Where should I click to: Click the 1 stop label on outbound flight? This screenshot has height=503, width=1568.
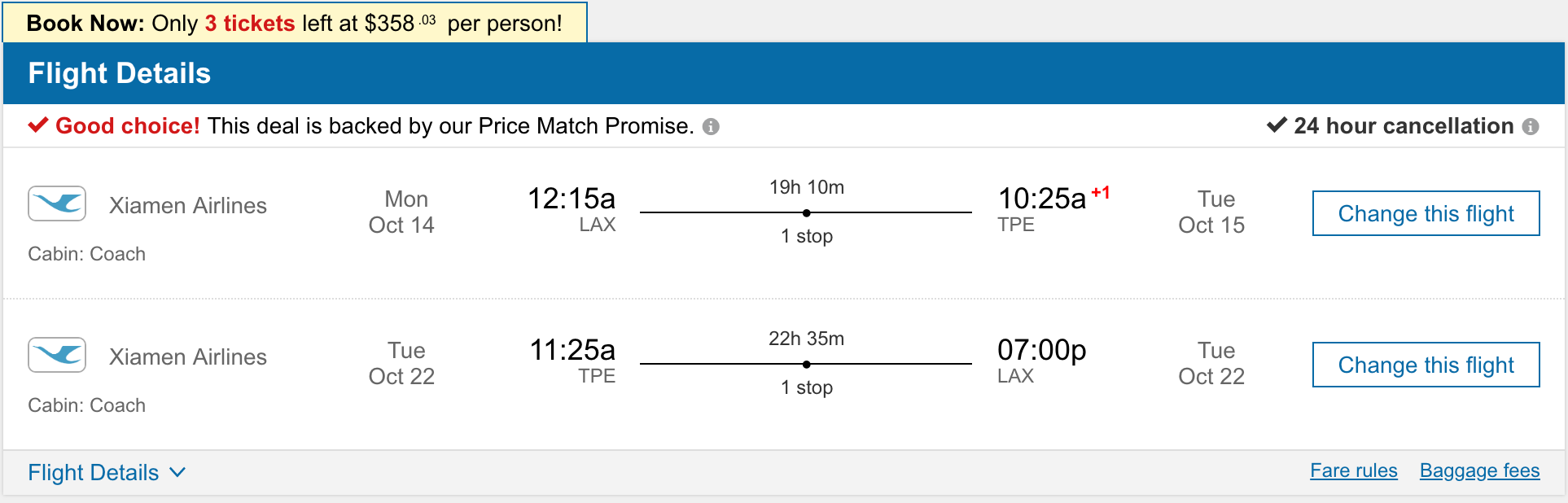(x=806, y=237)
